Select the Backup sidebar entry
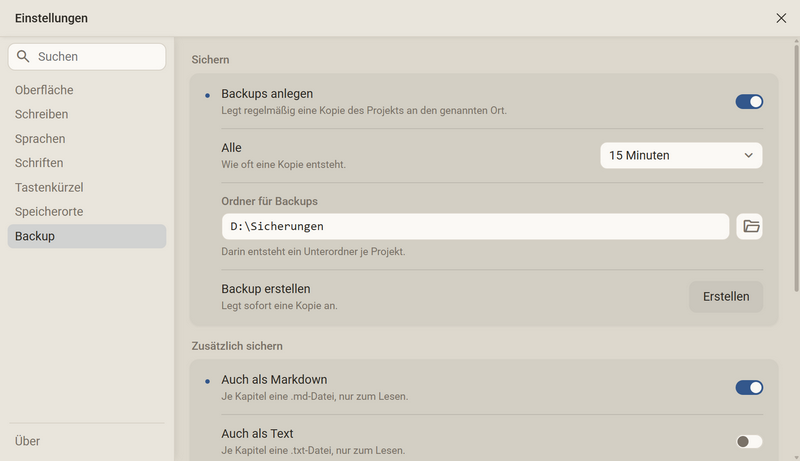 (x=87, y=236)
